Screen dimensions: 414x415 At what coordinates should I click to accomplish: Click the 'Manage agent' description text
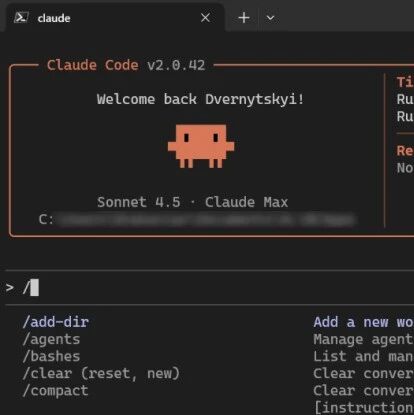pos(363,340)
